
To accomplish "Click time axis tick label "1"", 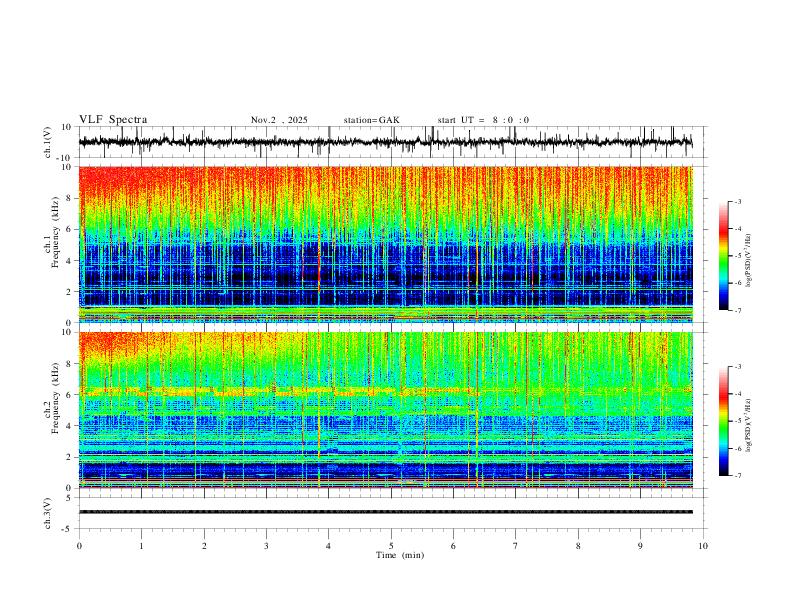I will pyautogui.click(x=142, y=546).
